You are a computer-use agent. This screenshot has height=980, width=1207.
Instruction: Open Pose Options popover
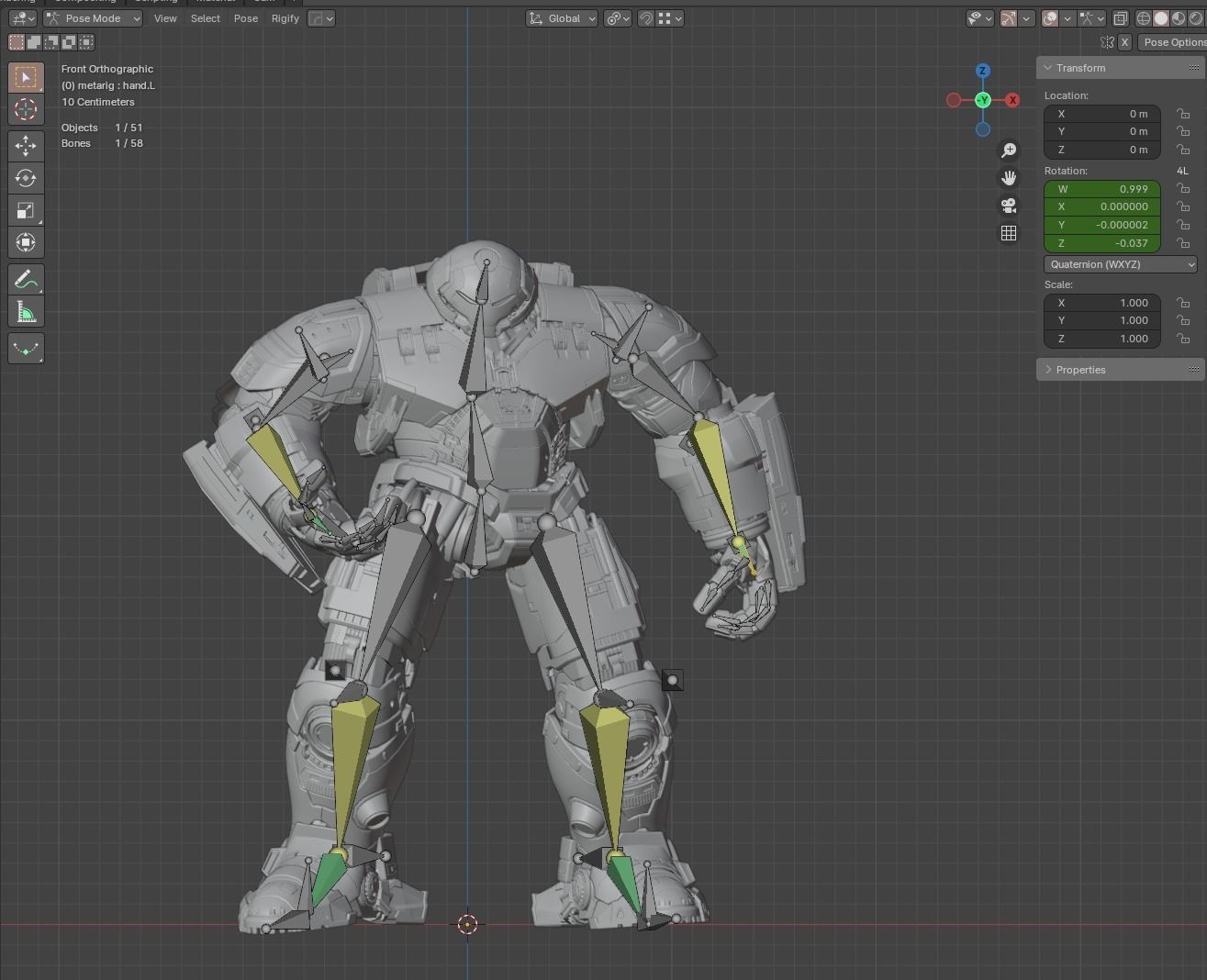(1174, 42)
